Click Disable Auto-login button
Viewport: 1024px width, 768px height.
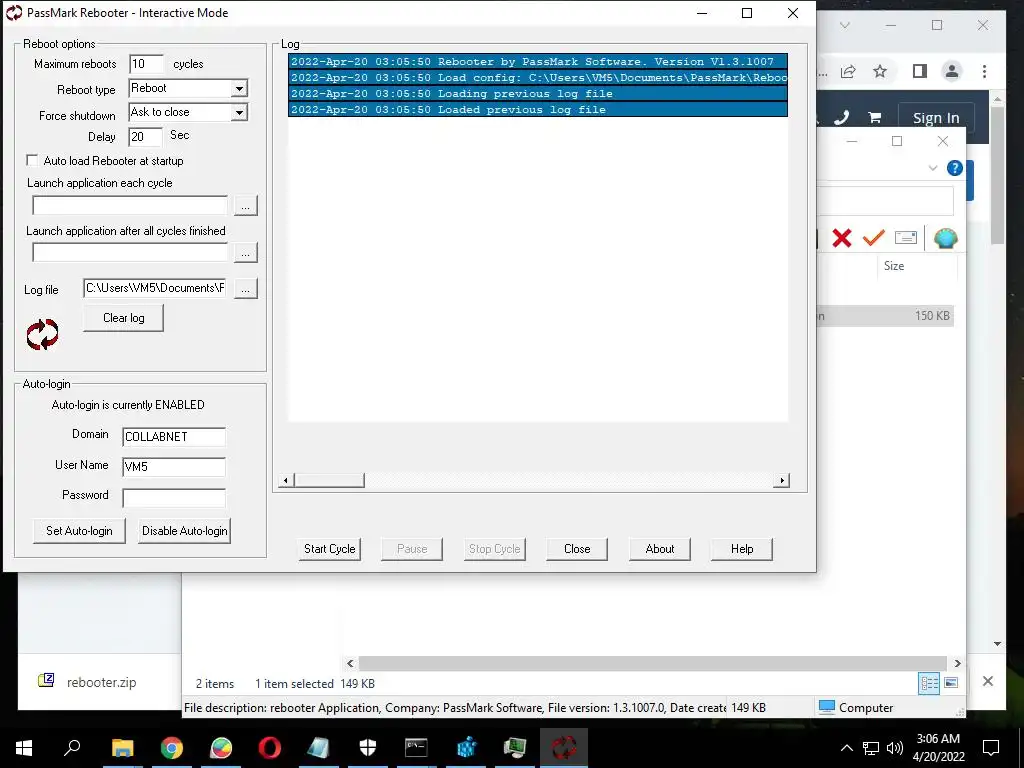coord(185,531)
